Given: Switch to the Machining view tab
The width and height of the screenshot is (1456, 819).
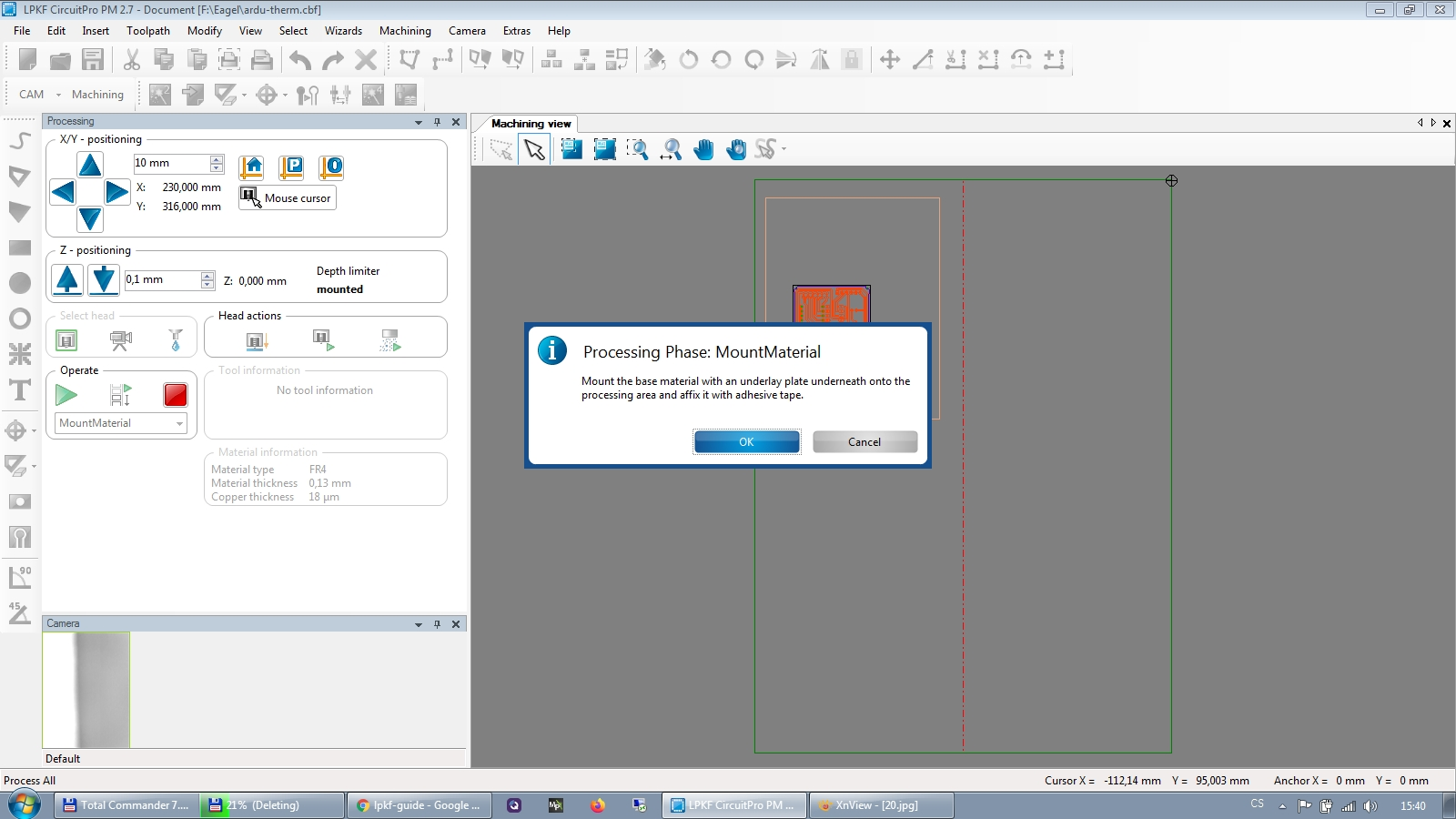Looking at the screenshot, I should tap(531, 124).
